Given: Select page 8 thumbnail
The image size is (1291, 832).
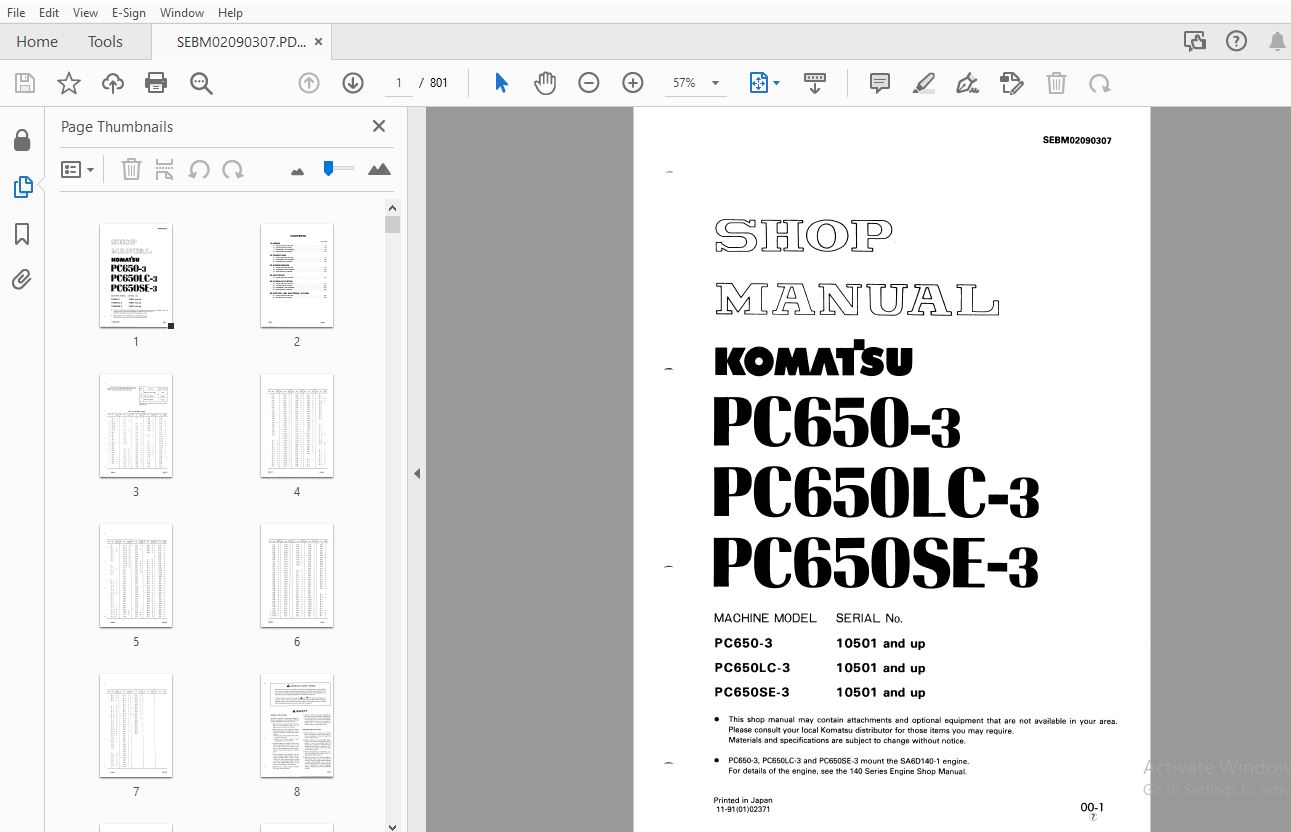Looking at the screenshot, I should pos(297,726).
